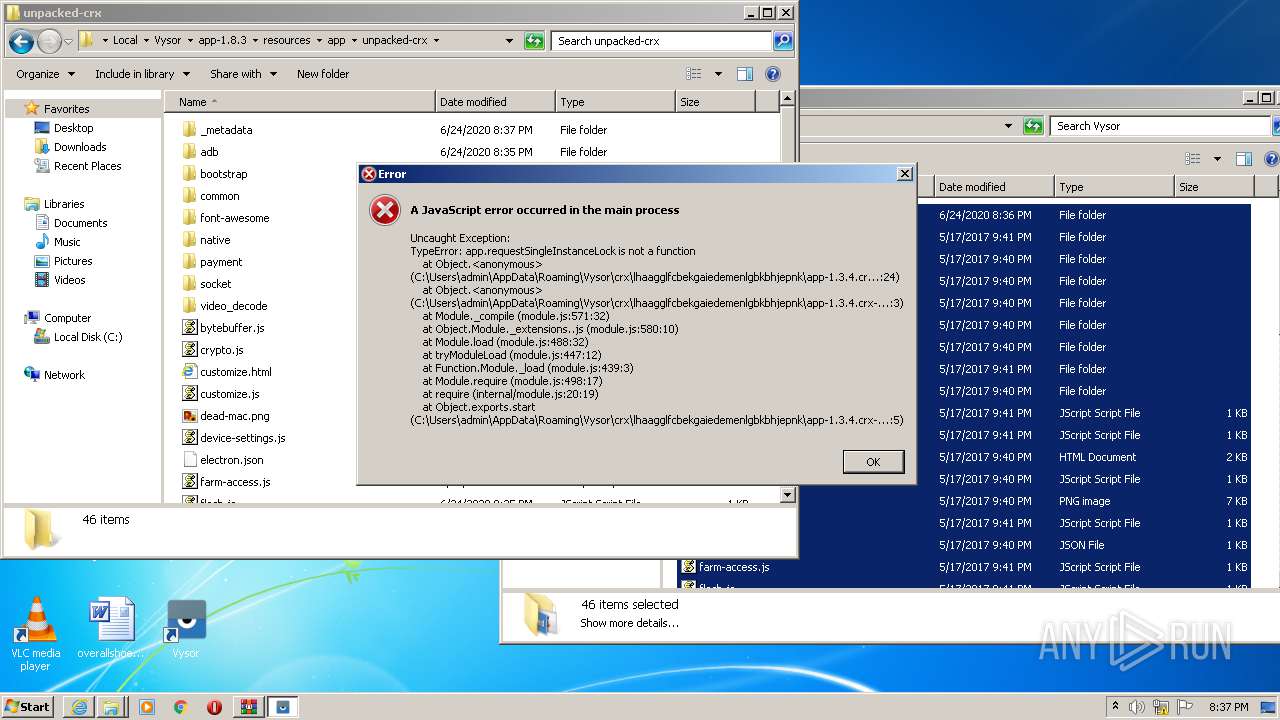1280x720 pixels.
Task: Click Show more details in the Vysor window
Action: tap(629, 623)
